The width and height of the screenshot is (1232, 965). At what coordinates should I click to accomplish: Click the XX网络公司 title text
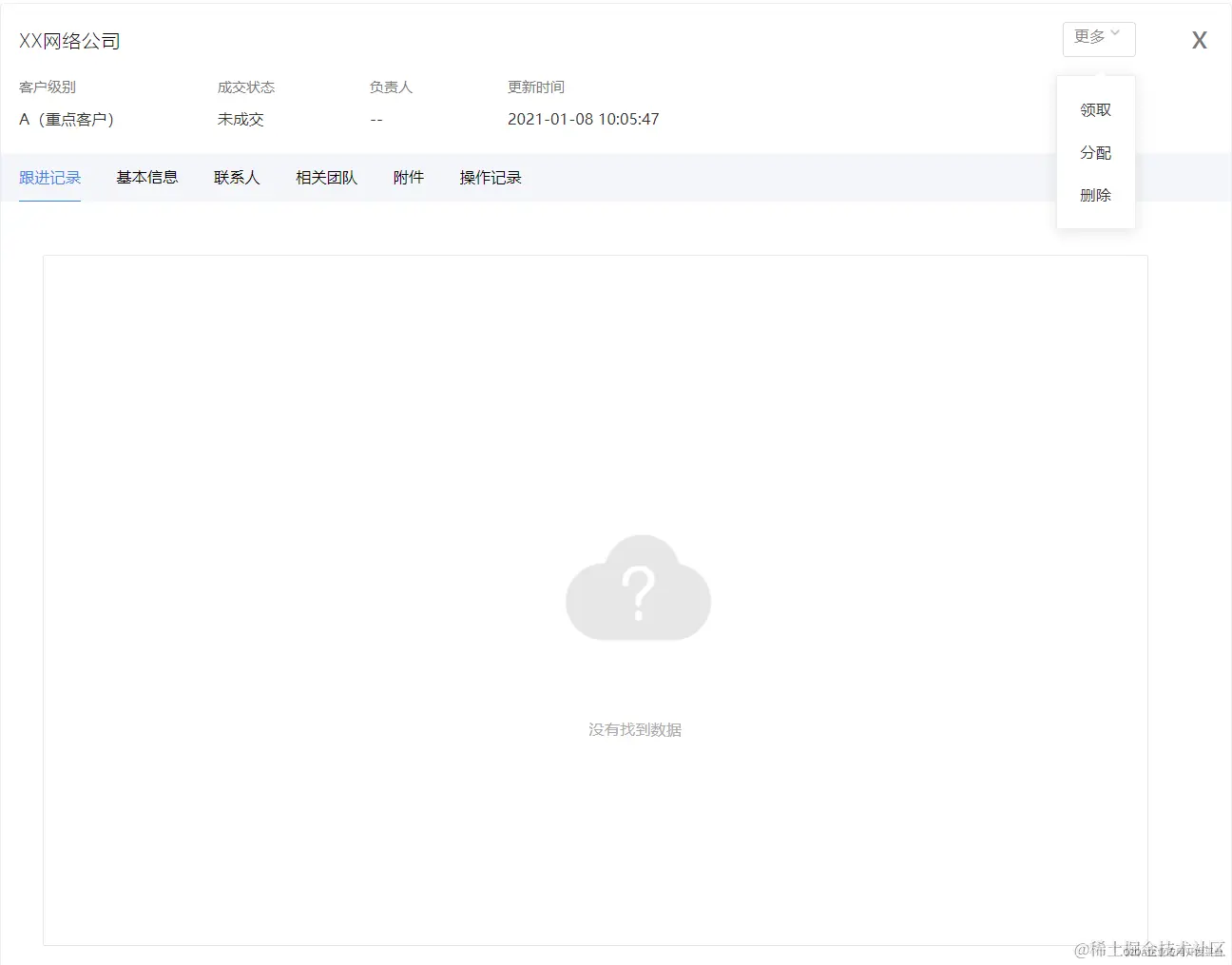69,41
